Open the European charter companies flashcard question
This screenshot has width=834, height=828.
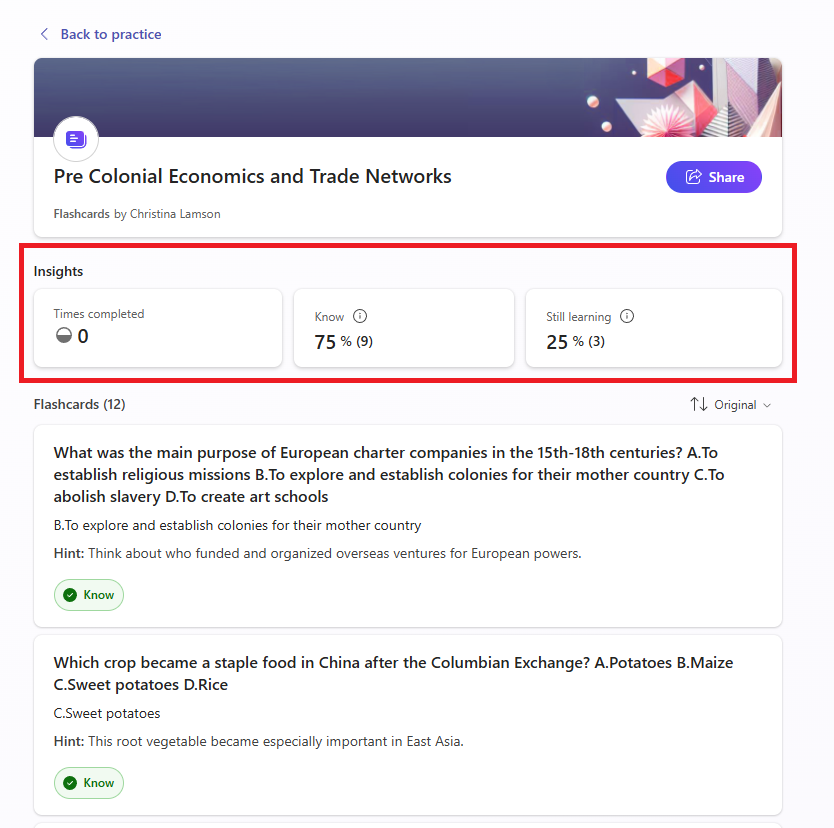tap(389, 474)
